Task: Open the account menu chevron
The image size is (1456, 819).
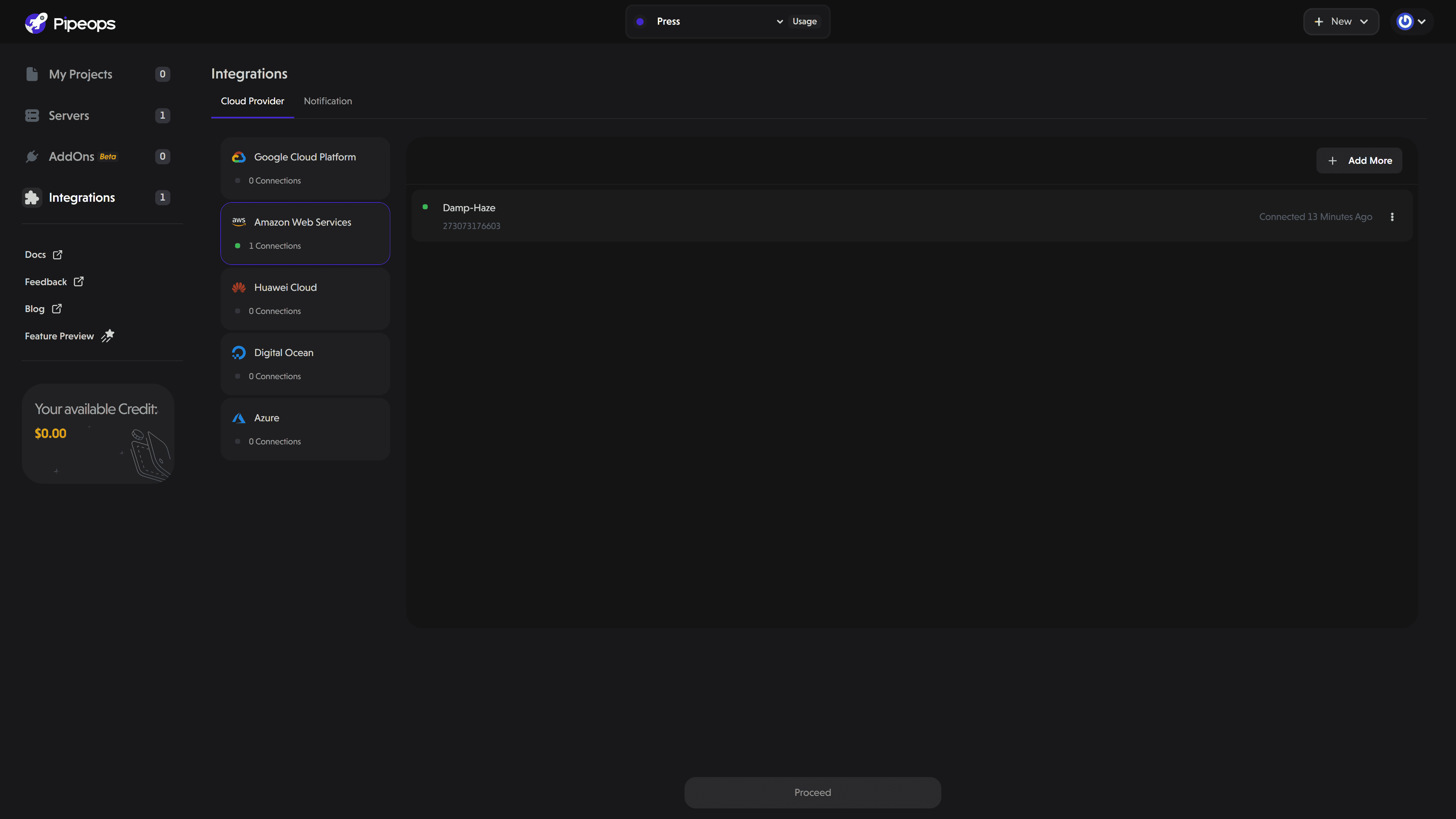Action: (x=1421, y=22)
